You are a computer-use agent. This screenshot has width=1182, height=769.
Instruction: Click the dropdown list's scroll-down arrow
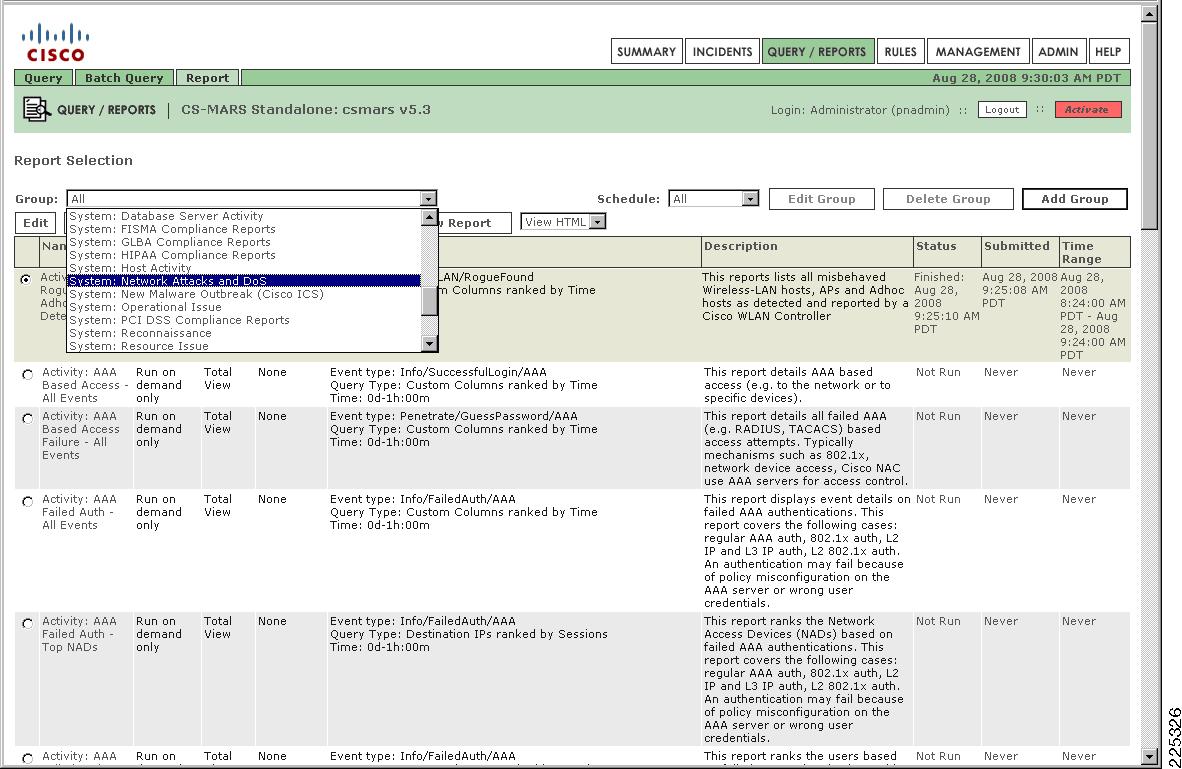[431, 343]
